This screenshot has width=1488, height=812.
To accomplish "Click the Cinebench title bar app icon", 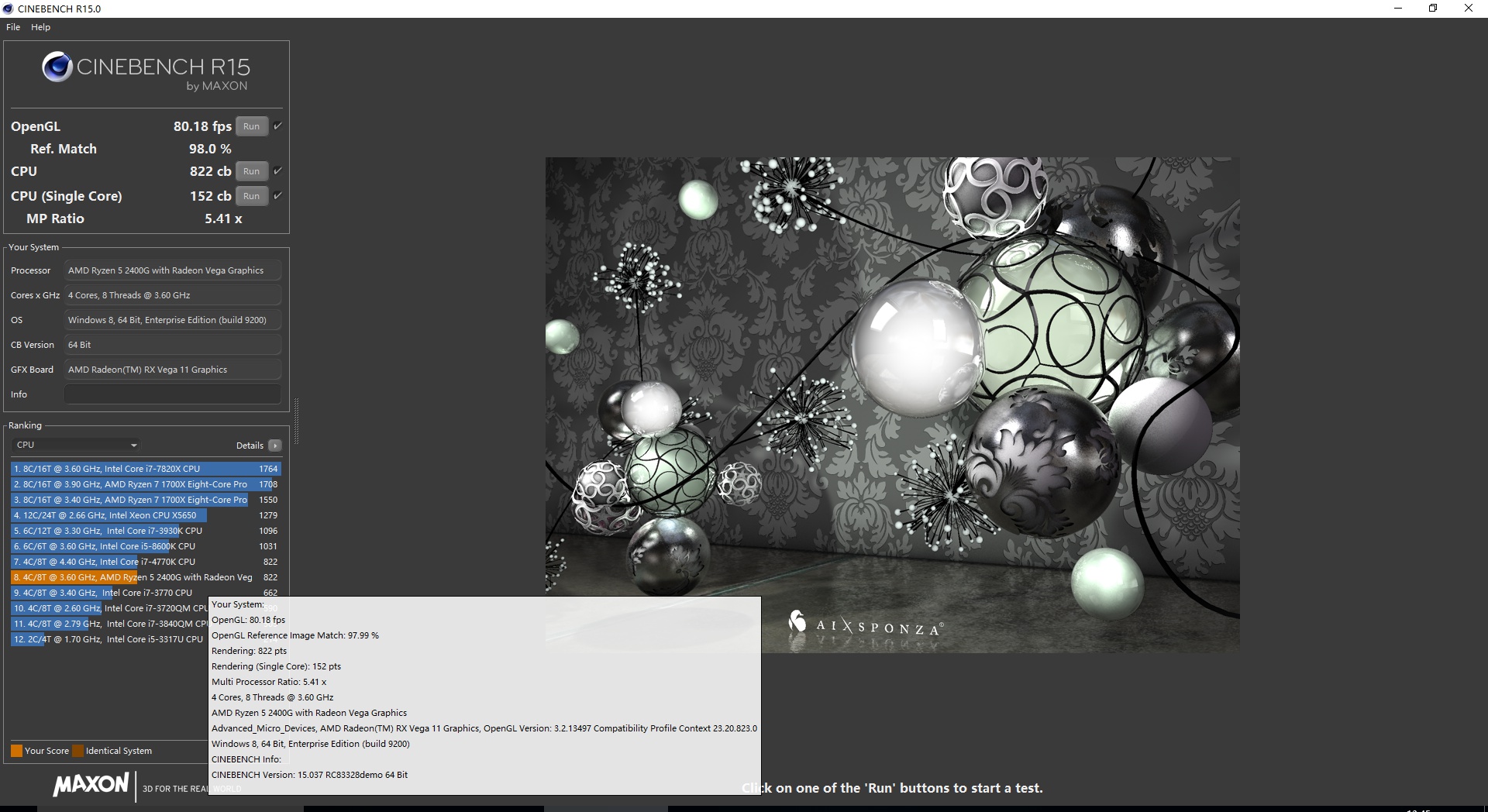I will point(8,9).
